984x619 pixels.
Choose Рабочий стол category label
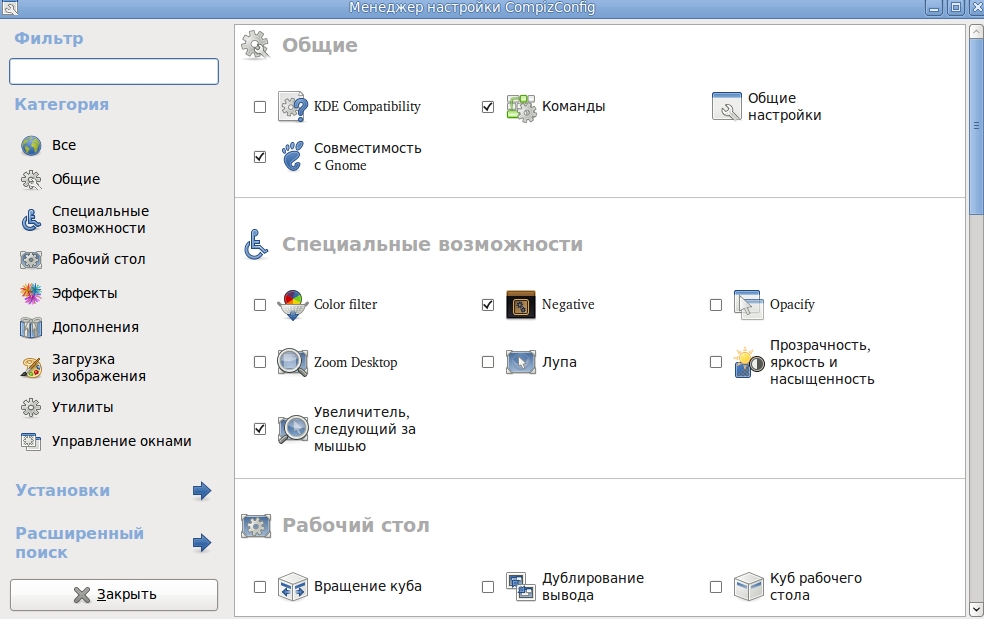(99, 259)
